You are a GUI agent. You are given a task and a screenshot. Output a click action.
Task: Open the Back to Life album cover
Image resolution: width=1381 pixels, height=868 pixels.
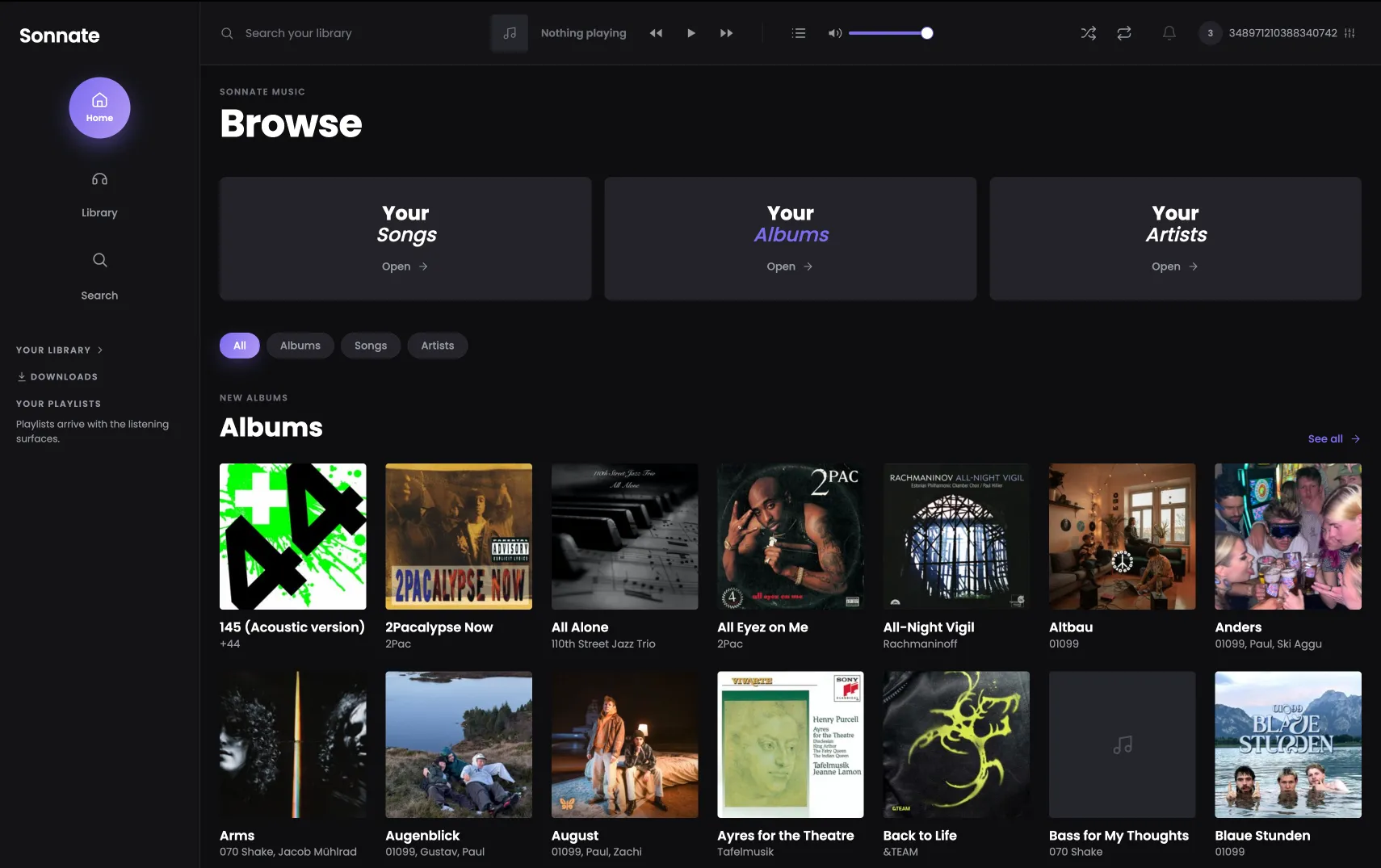coord(957,744)
